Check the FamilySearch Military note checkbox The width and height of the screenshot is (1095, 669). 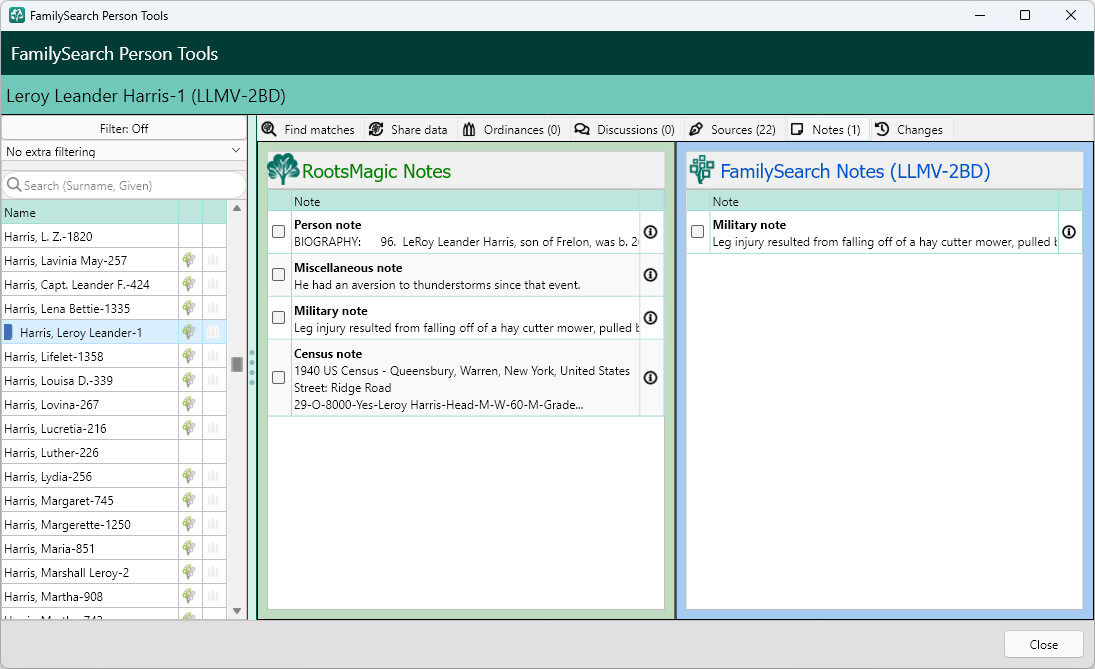click(x=697, y=232)
